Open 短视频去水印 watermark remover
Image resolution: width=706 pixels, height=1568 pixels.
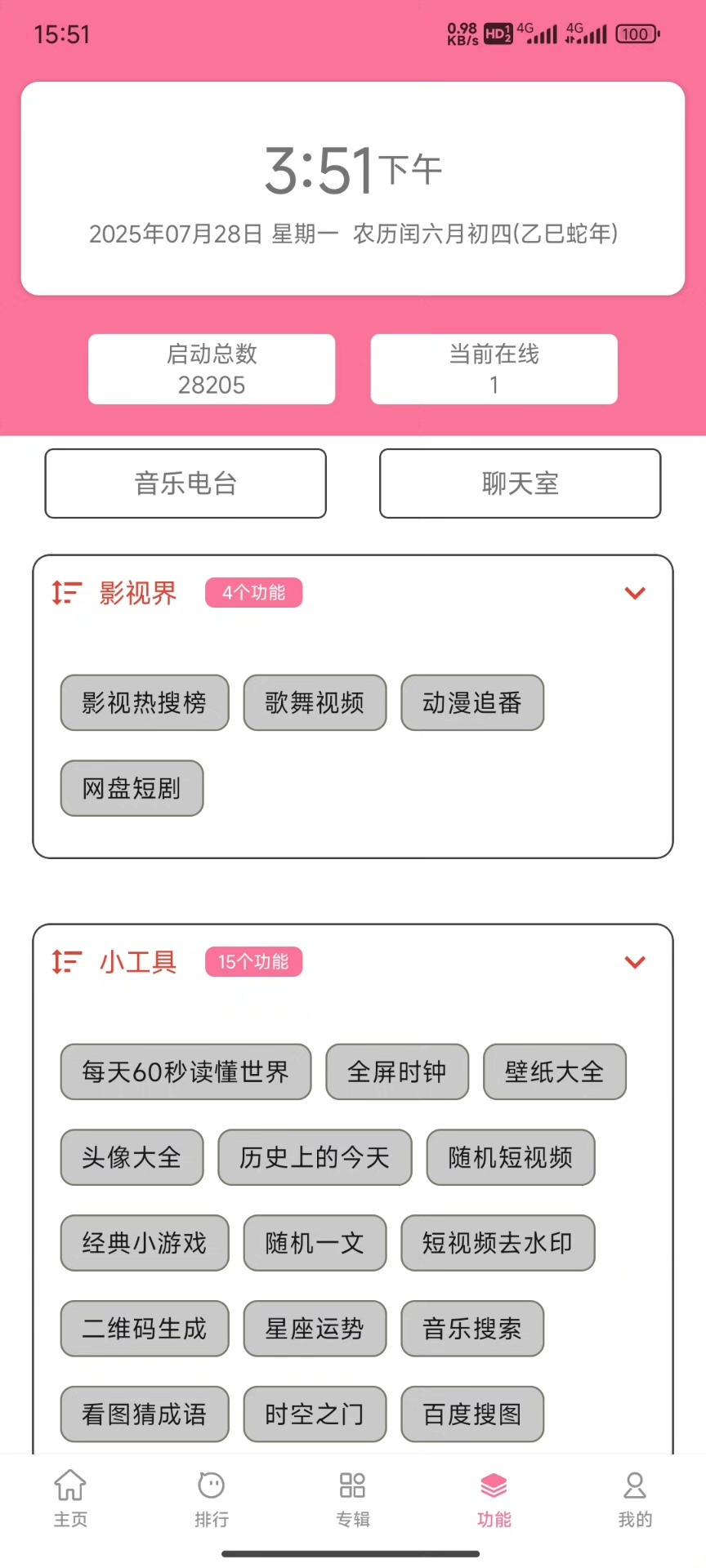(498, 1243)
